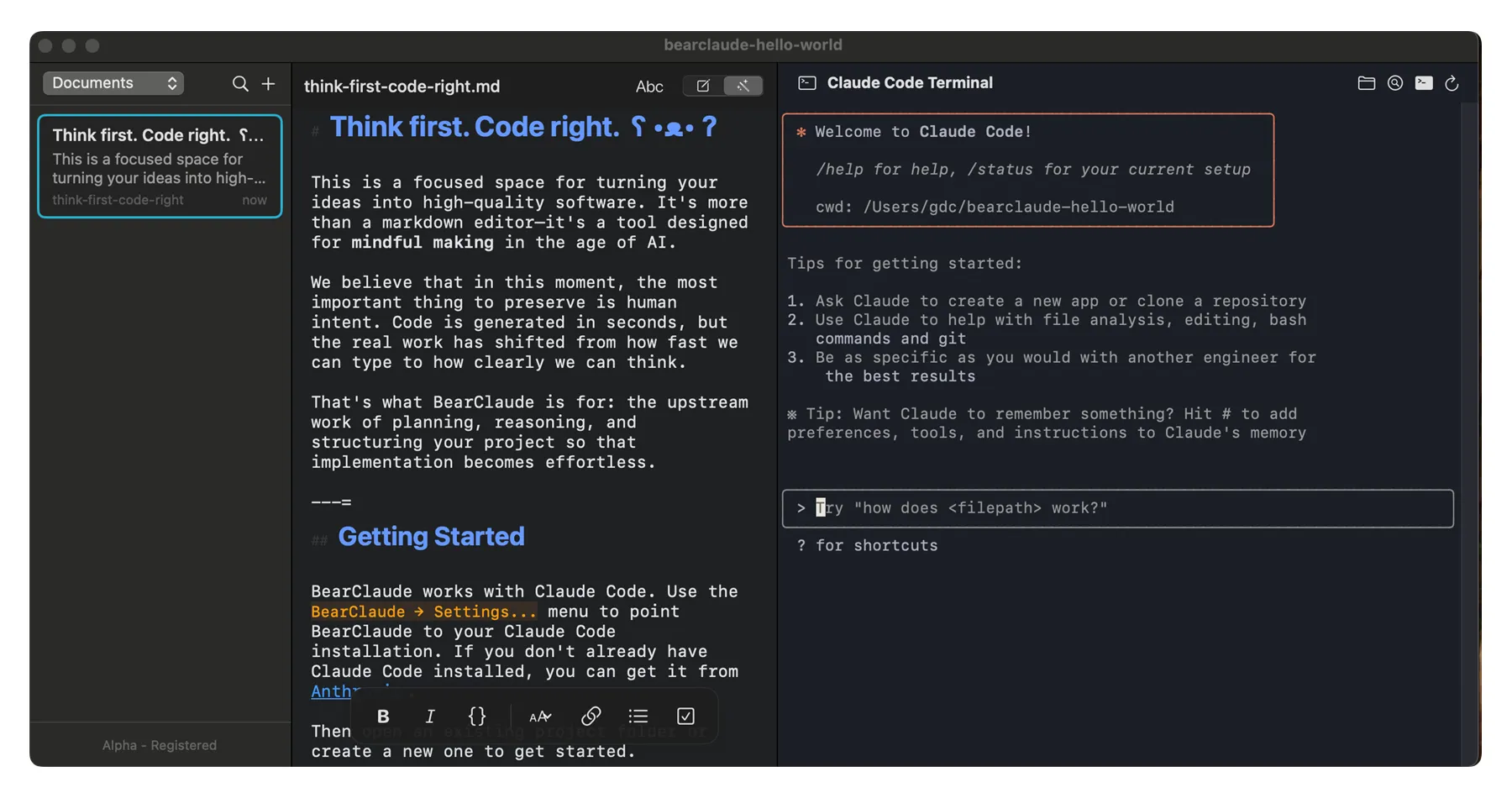
Task: Apply bold formatting in the floating toolbar
Action: (x=383, y=717)
